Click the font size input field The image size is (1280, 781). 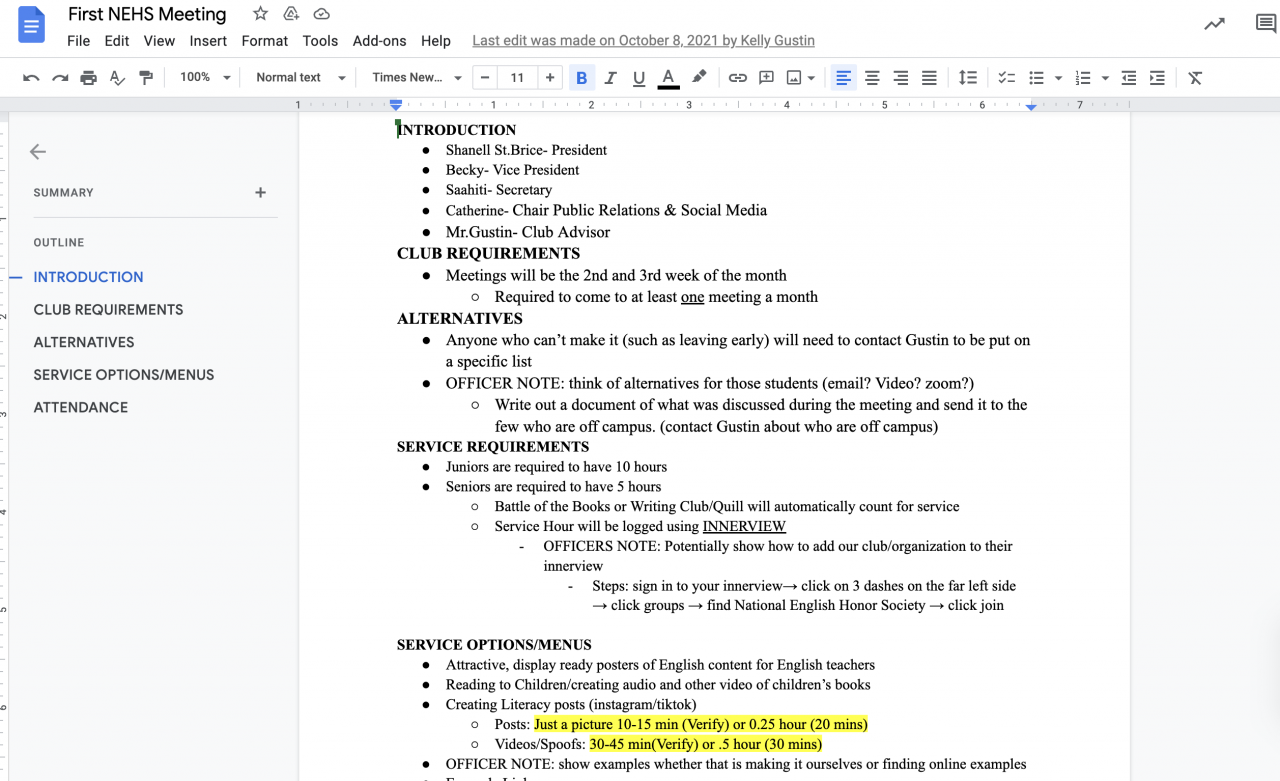pos(517,78)
